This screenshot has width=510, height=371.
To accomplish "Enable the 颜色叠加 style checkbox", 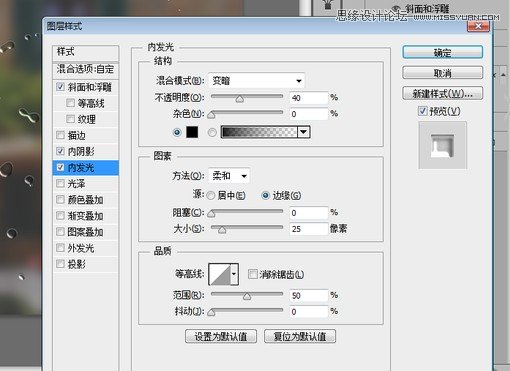I will (x=60, y=199).
